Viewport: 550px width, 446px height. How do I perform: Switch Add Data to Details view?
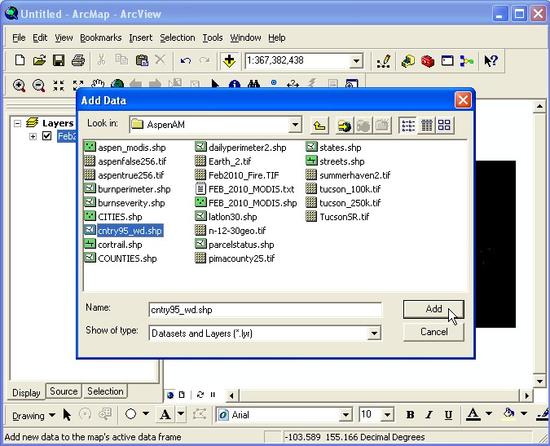tap(427, 125)
